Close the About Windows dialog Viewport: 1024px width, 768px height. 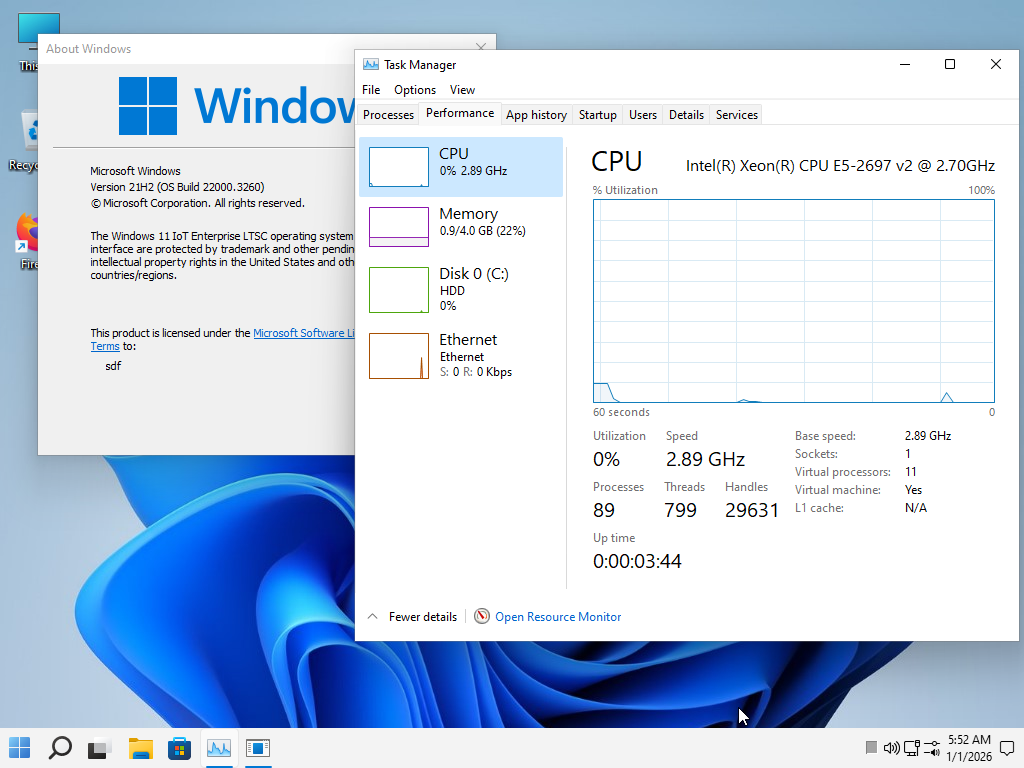[481, 47]
